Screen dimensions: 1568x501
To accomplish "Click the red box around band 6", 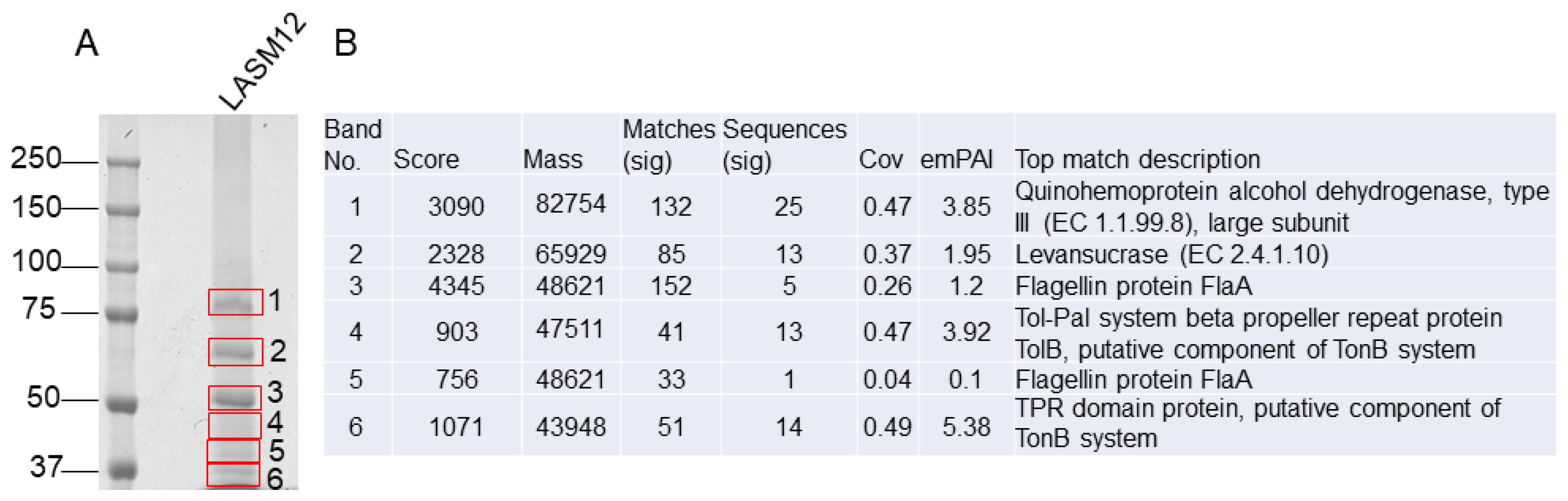I will click(232, 475).
